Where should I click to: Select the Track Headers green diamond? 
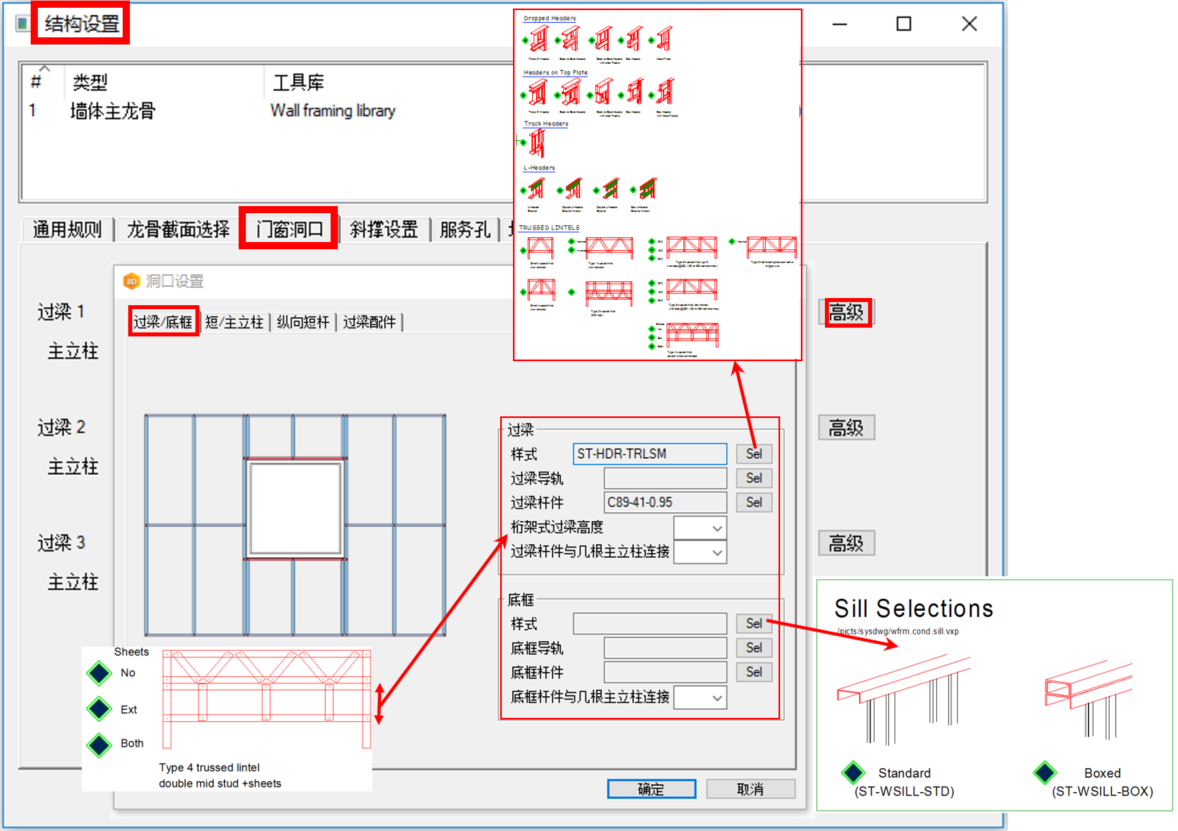pyautogui.click(x=522, y=142)
